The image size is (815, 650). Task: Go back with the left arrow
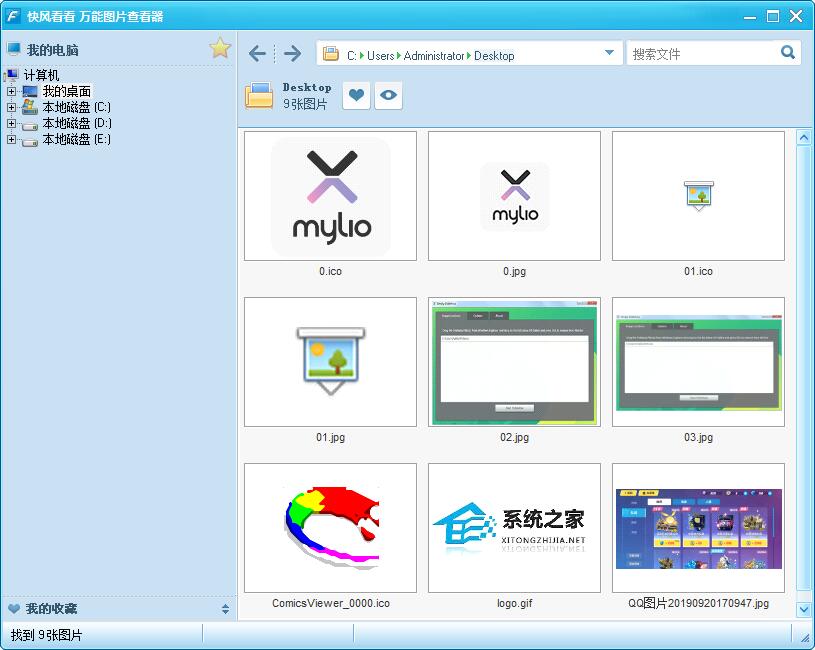pos(258,53)
